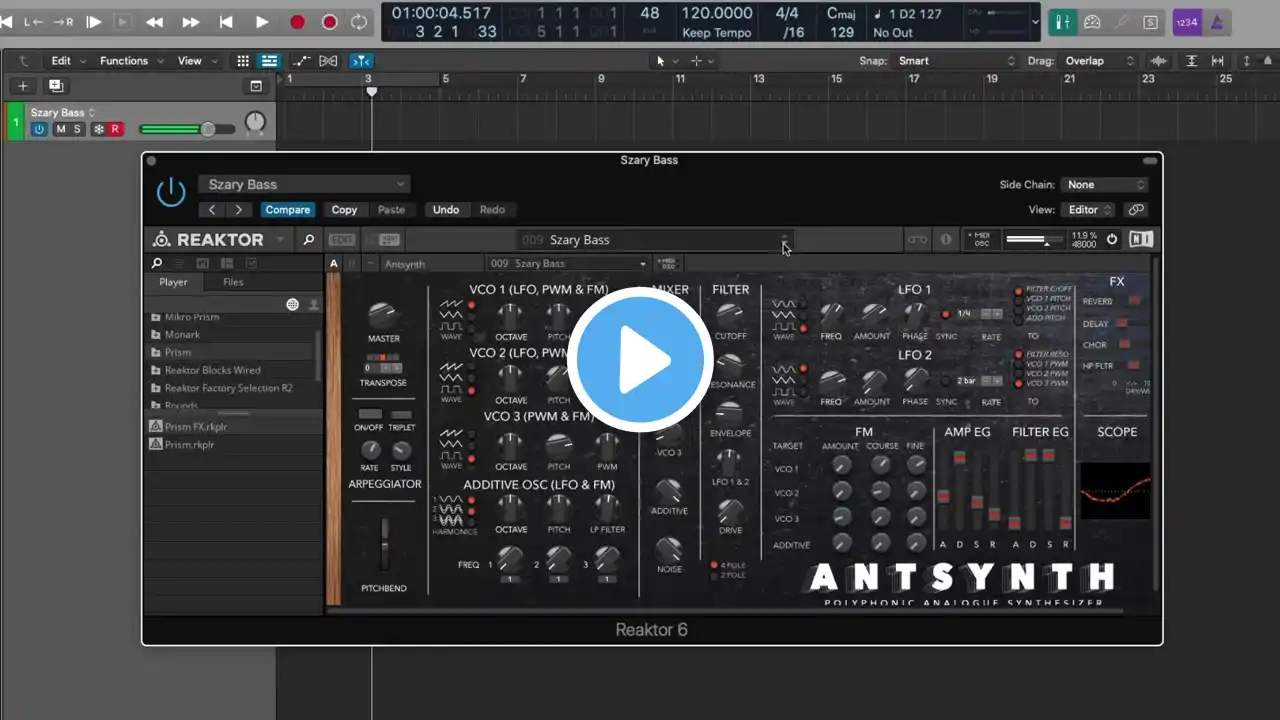Mute the Szary Bass track
The image size is (1280, 720).
point(61,129)
